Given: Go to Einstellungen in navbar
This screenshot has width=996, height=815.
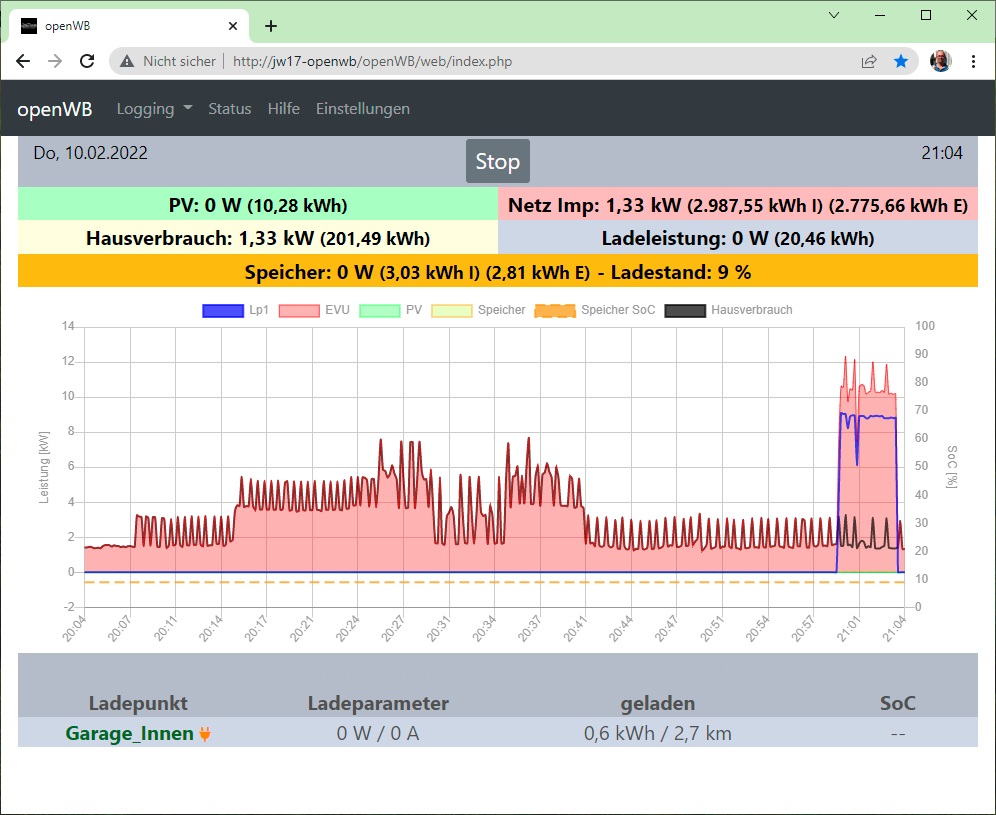Looking at the screenshot, I should [x=362, y=109].
